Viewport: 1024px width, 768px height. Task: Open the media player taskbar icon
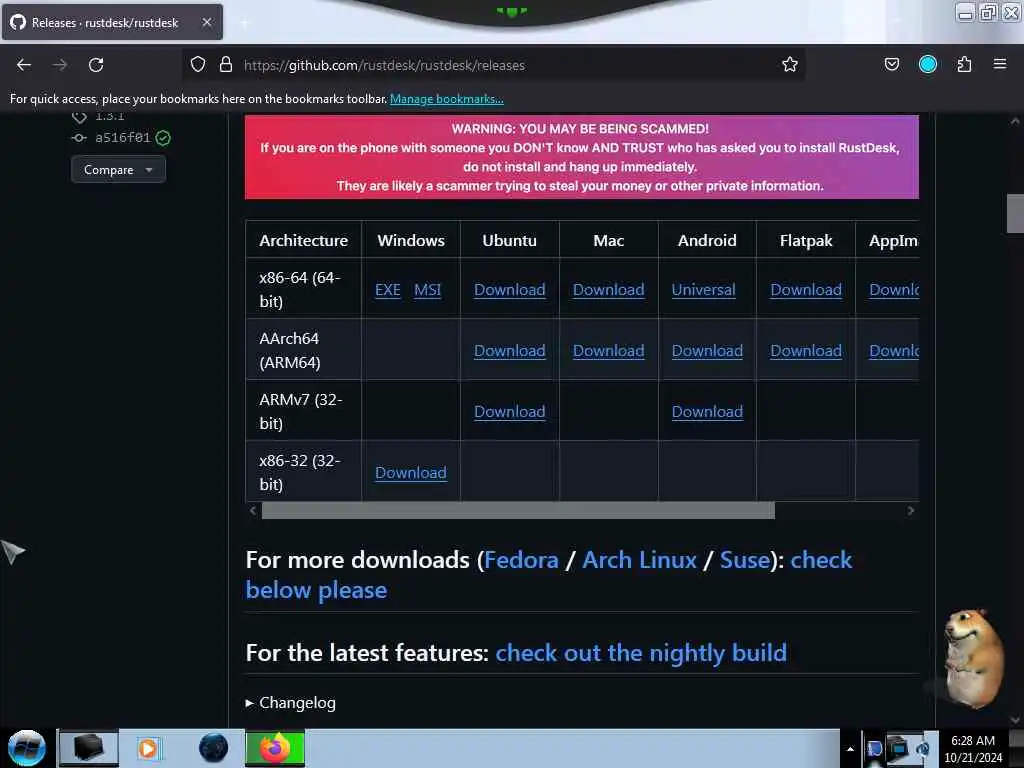(148, 748)
